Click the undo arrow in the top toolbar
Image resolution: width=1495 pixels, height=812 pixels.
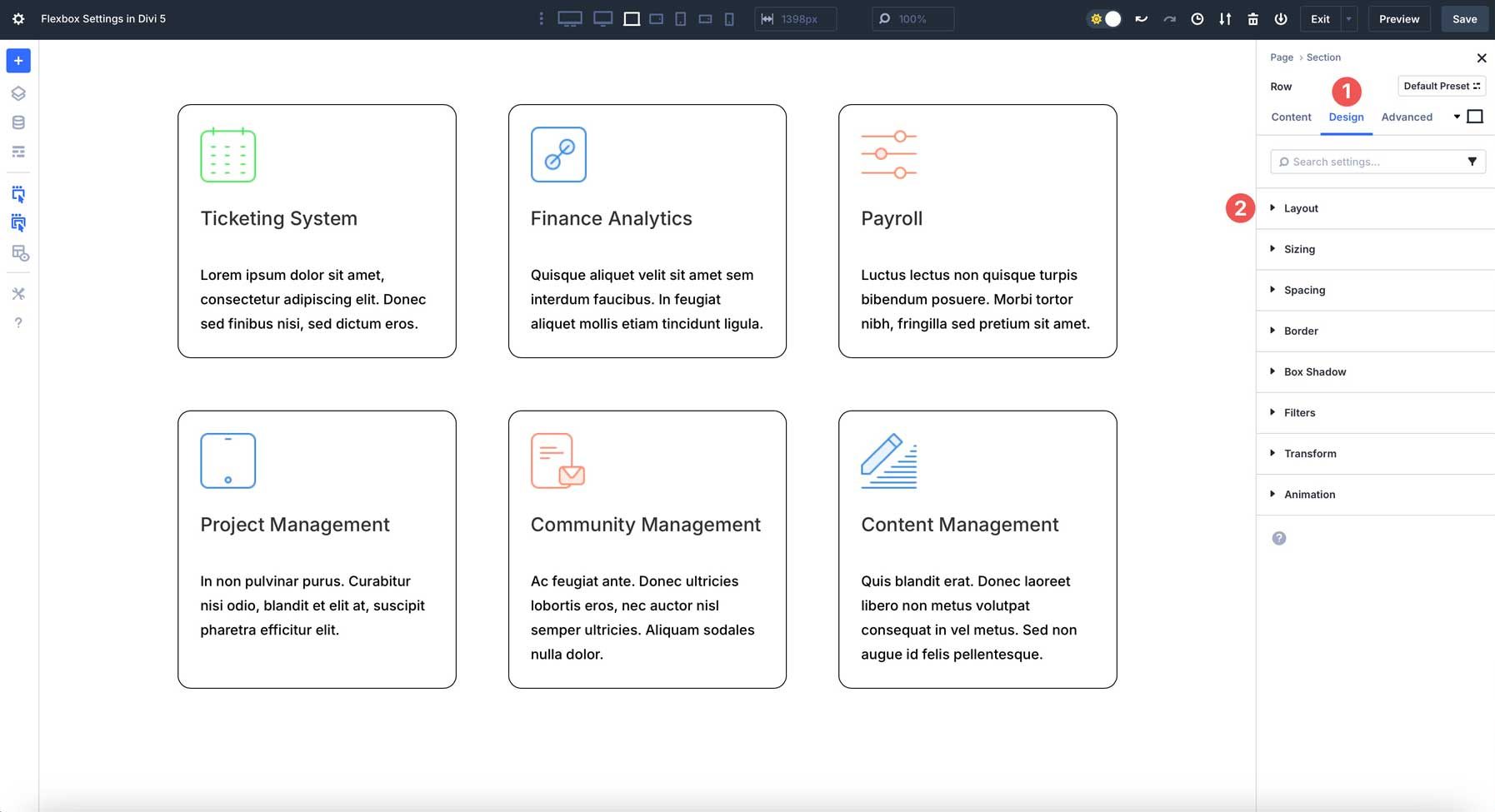[1140, 18]
